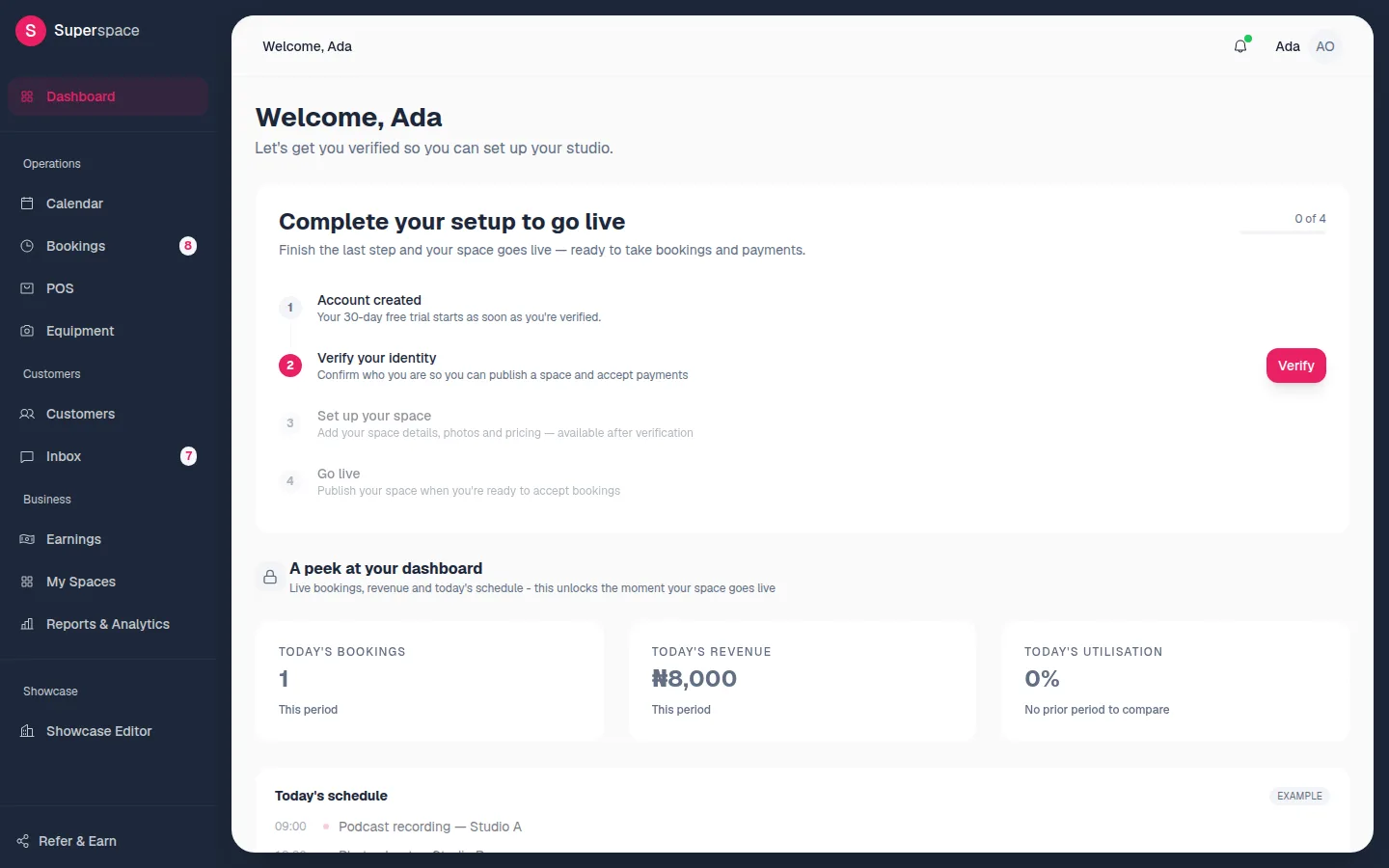Click the EXAMPLE tag in Today's schedule
Screen dimensions: 1389x868
coord(1299,796)
